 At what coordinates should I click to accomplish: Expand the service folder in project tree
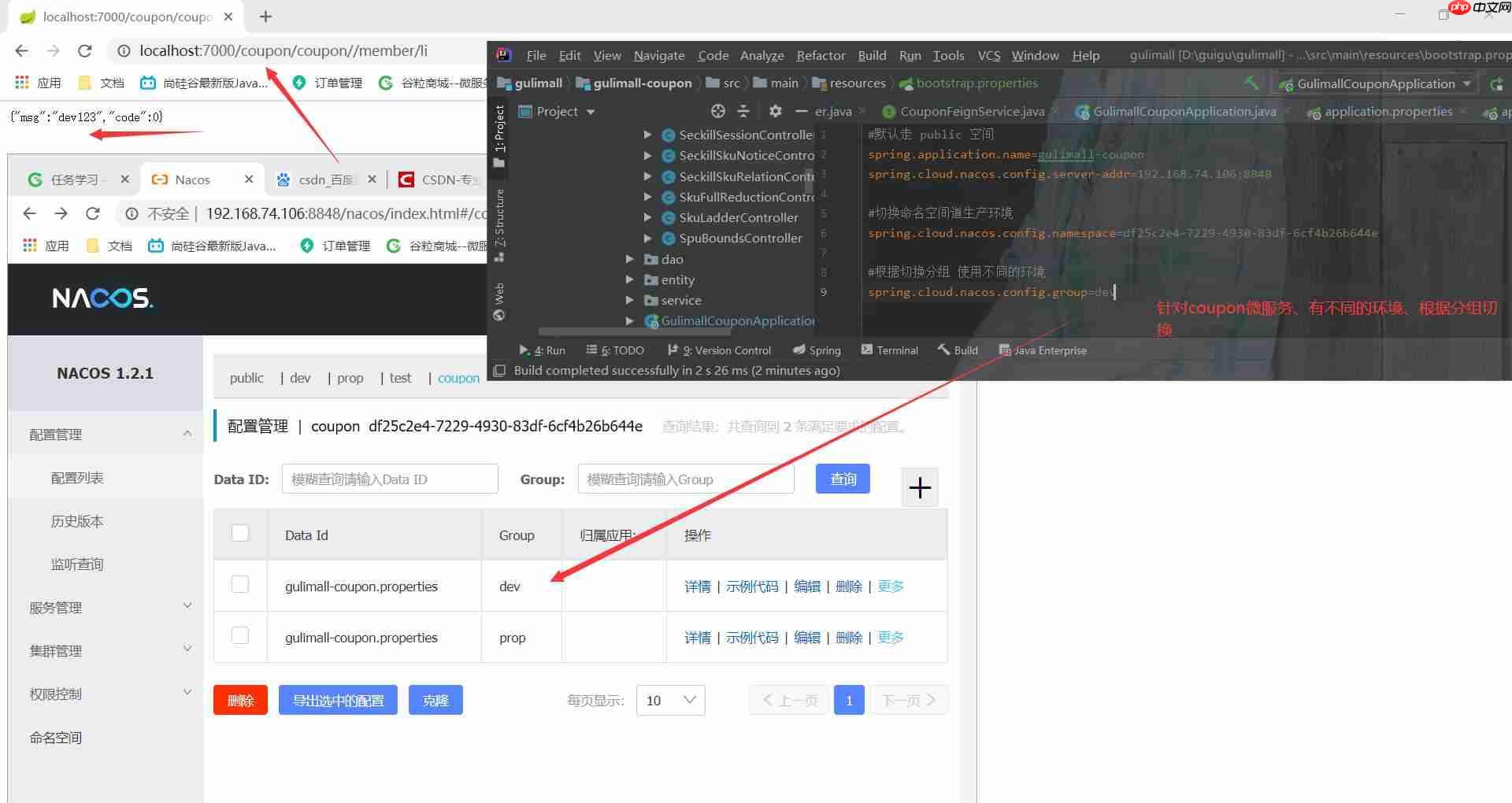[629, 300]
